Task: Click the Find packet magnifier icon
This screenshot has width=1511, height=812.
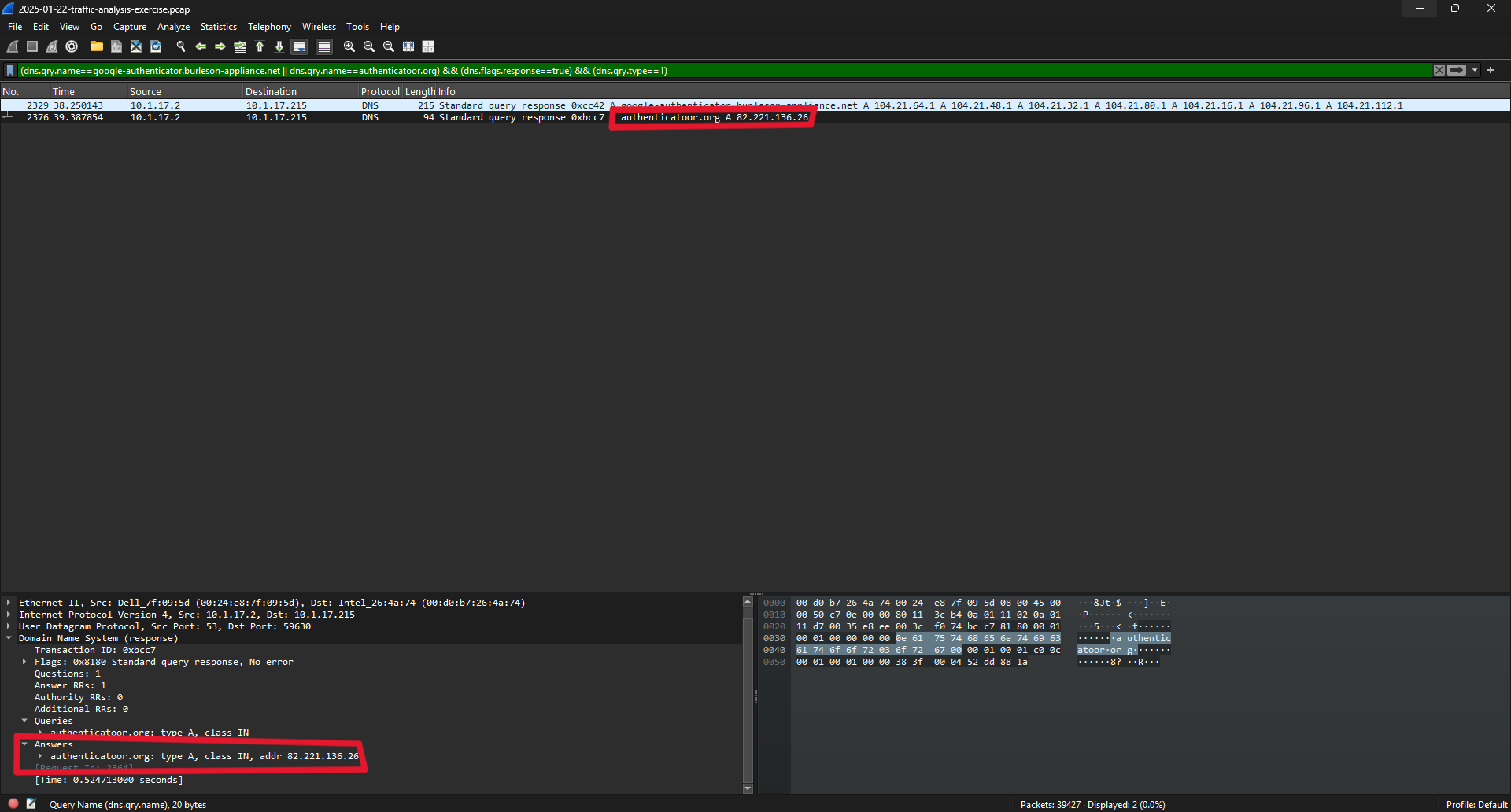Action: tap(181, 47)
